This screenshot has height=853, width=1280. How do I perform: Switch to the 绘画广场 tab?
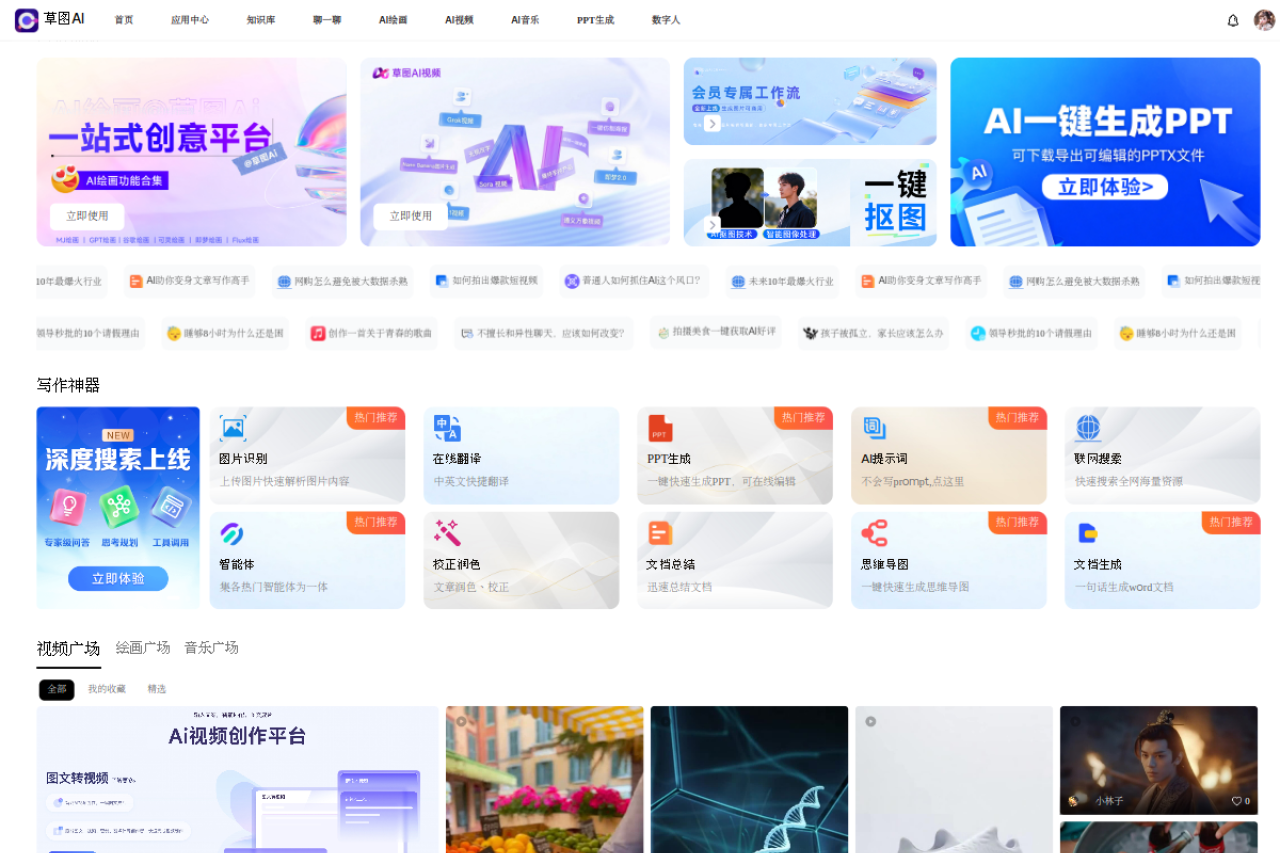[x=143, y=647]
